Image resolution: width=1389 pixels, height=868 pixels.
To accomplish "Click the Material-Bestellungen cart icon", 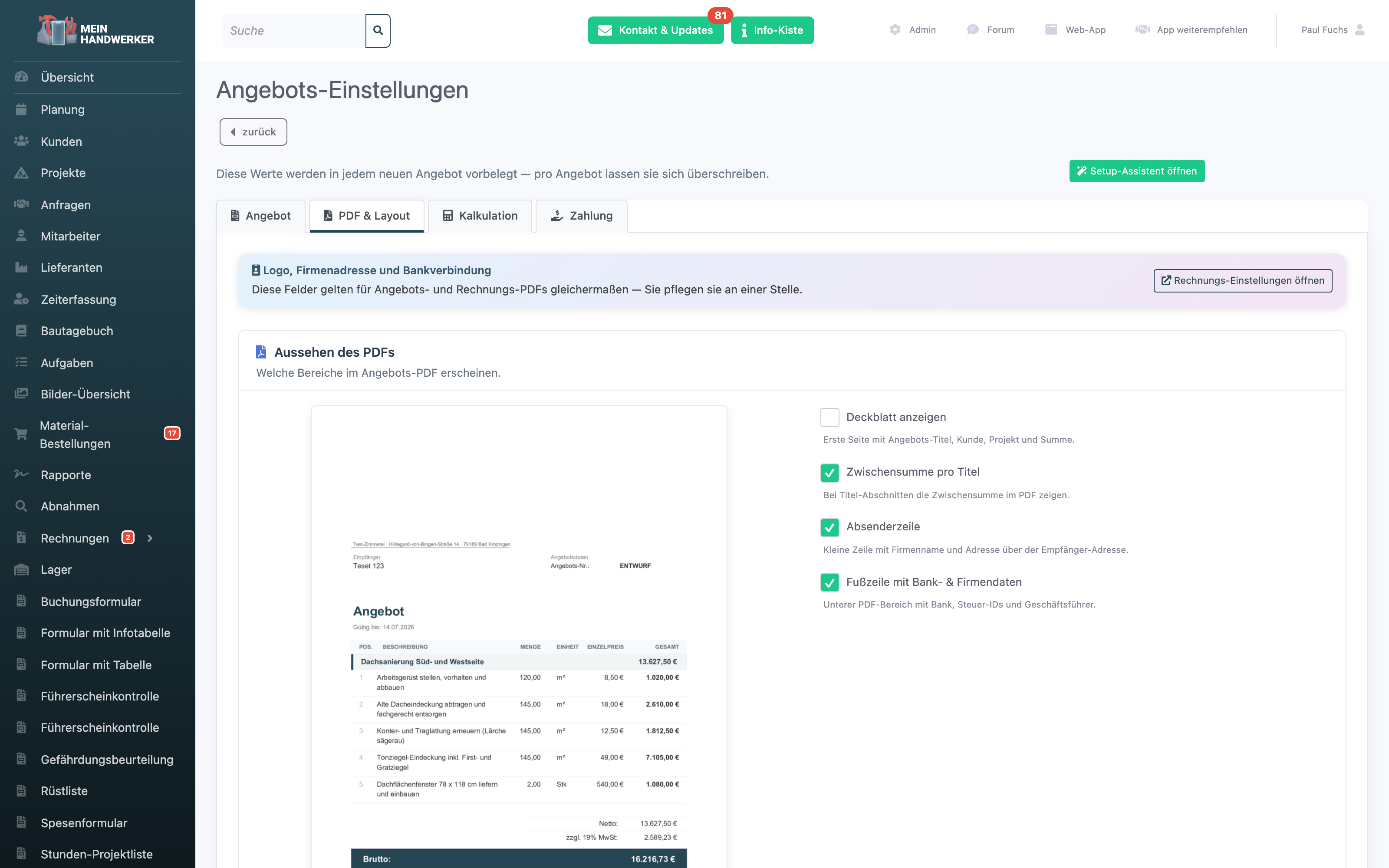I will click(21, 434).
